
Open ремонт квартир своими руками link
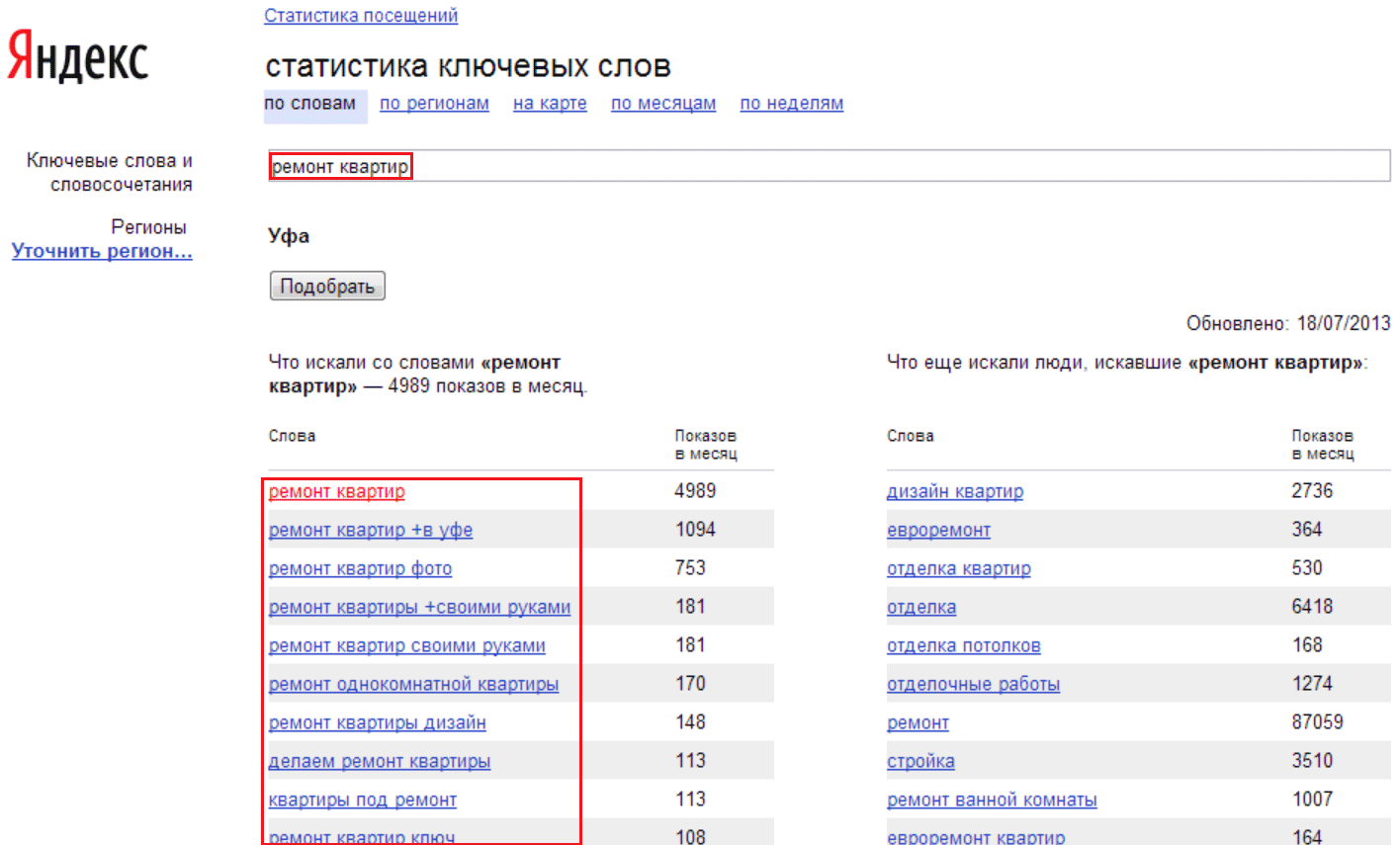[407, 646]
